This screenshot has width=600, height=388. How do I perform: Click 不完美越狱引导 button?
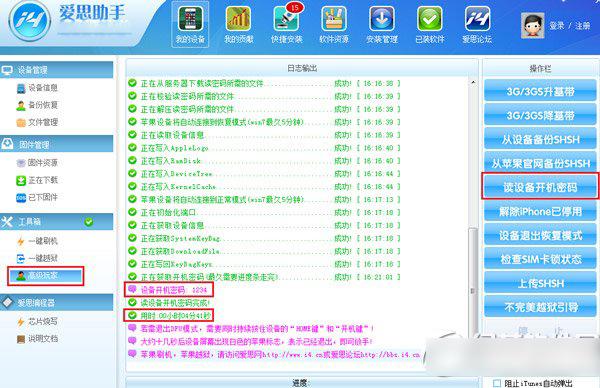[540, 307]
